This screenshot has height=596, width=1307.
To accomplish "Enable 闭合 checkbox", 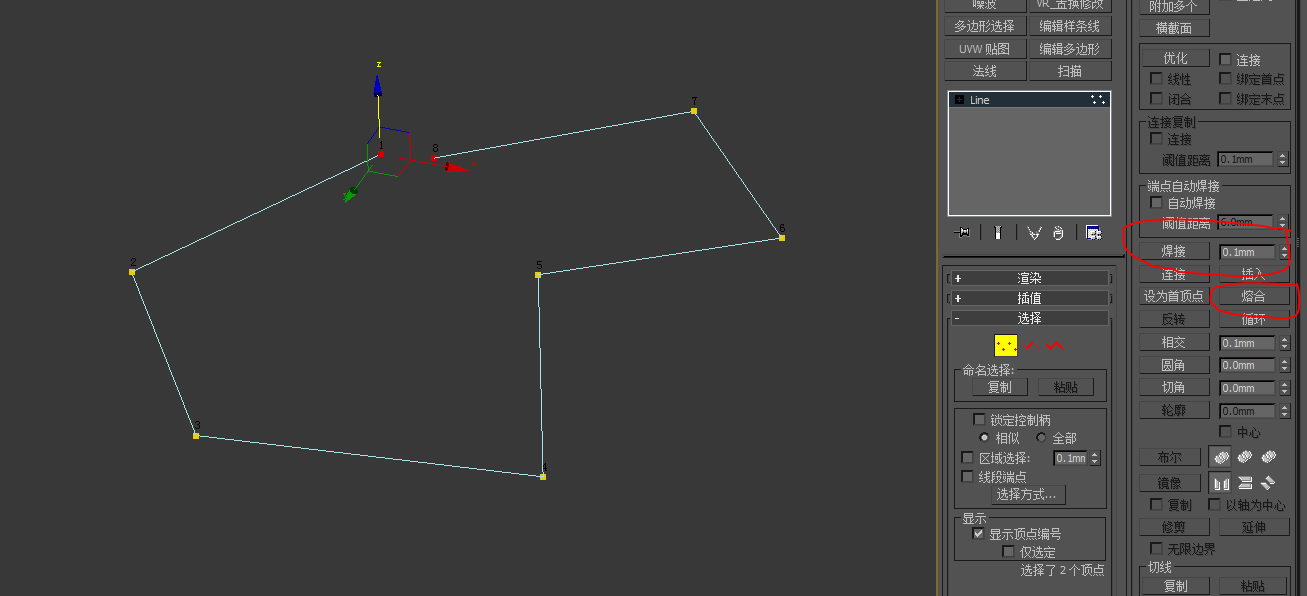I will click(1156, 98).
